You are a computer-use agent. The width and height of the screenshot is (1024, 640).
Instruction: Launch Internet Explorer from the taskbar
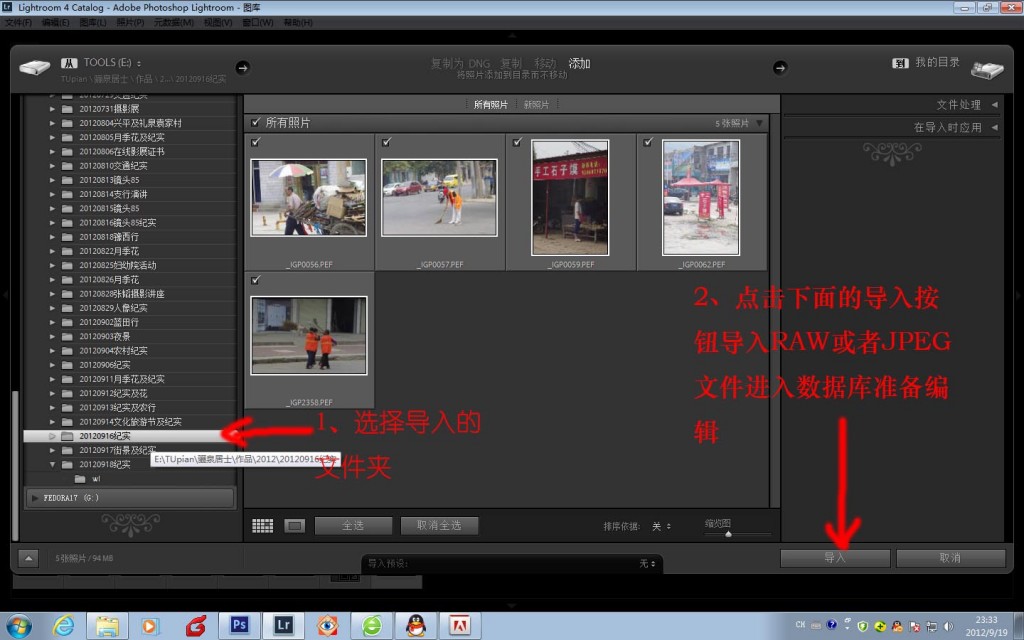(63, 626)
